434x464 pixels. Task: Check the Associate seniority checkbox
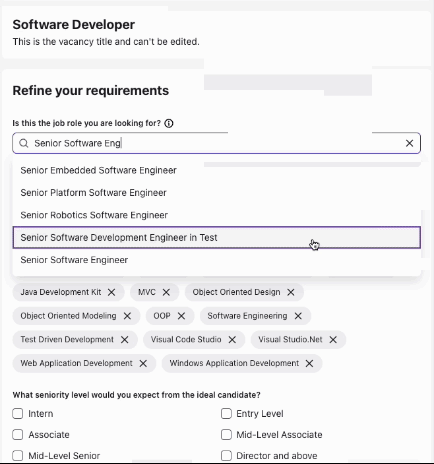[18, 435]
